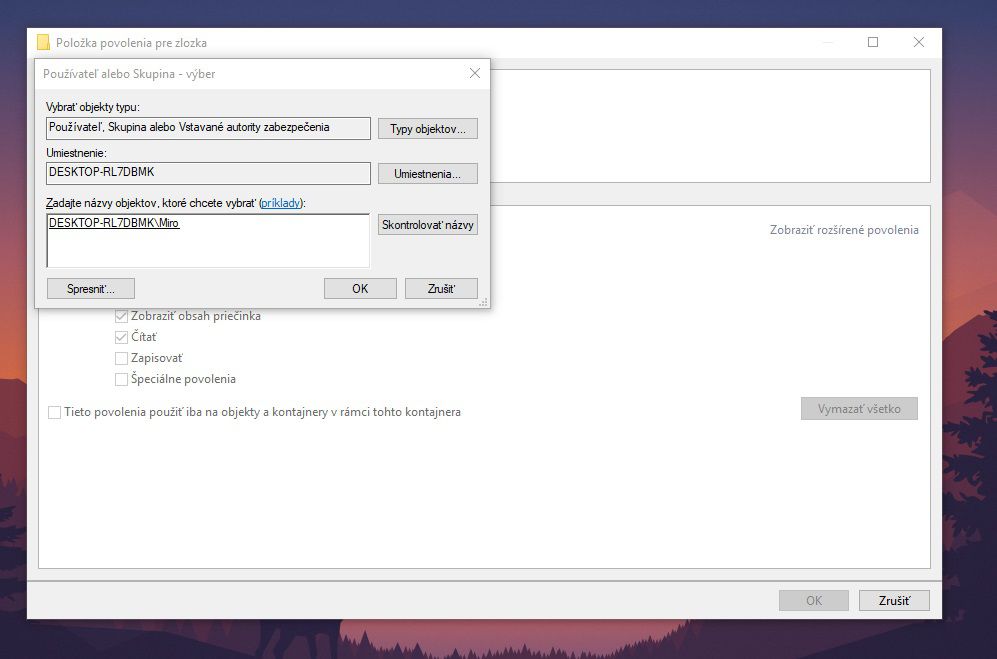Enable the Špeciálne povolenia checkbox
This screenshot has height=659, width=997.
click(121, 379)
